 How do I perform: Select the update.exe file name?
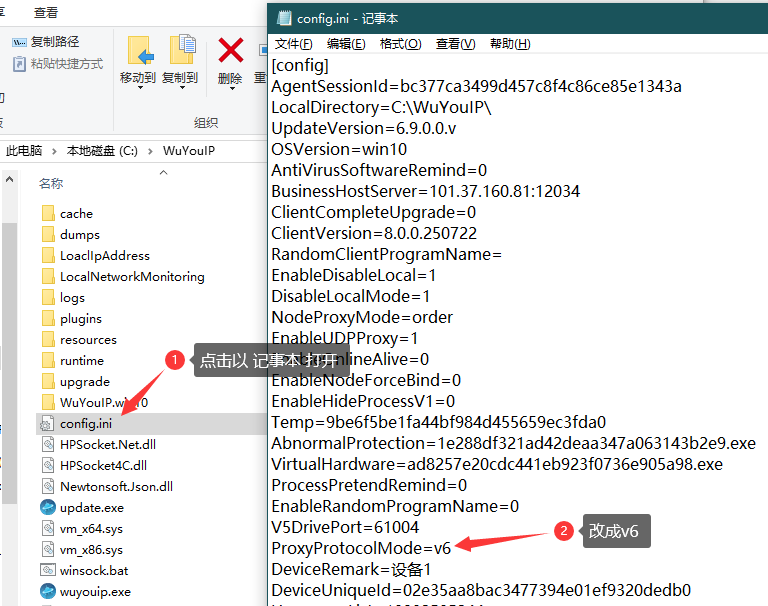[x=92, y=508]
